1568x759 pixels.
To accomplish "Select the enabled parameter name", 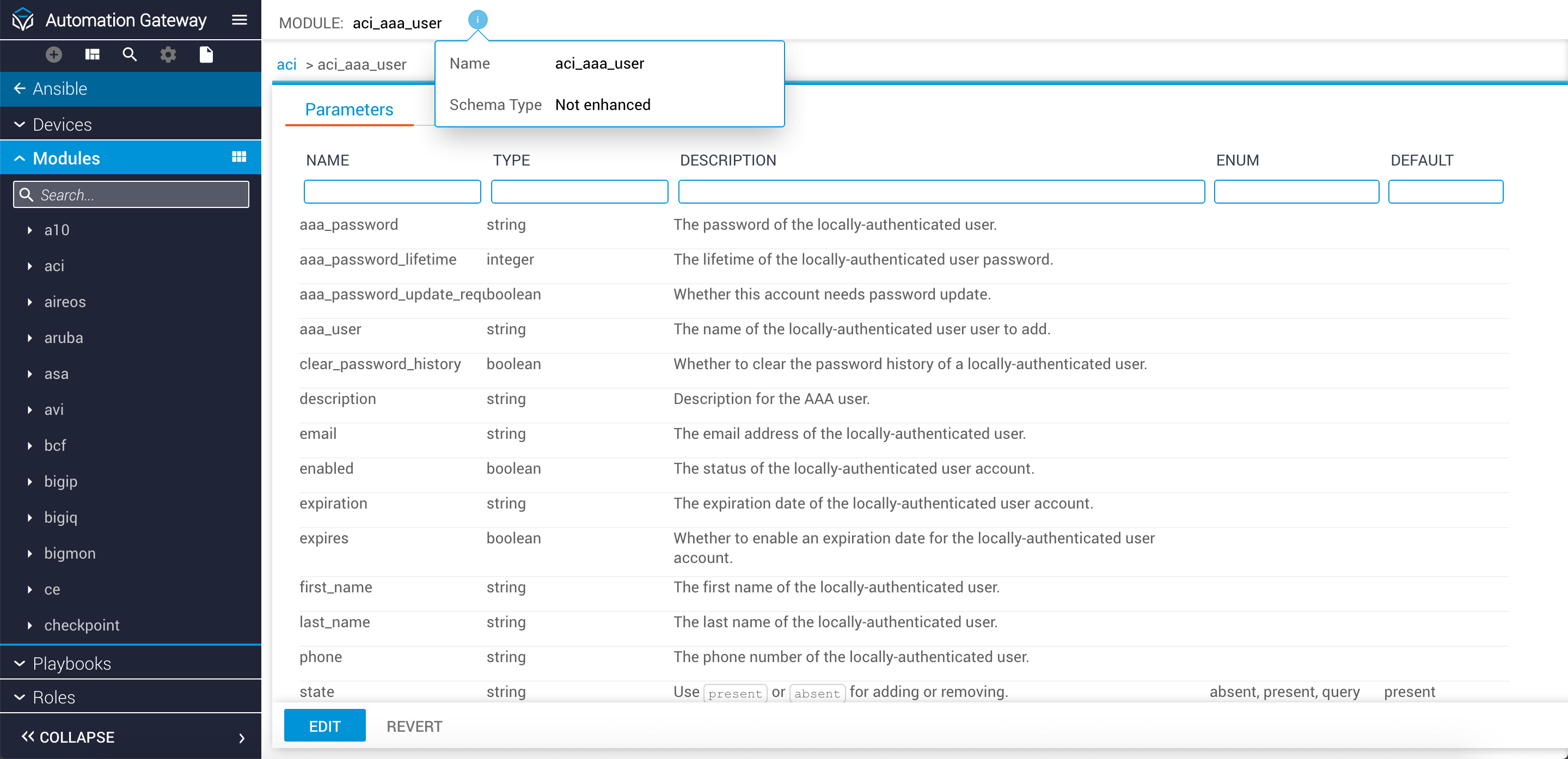I will [x=326, y=469].
